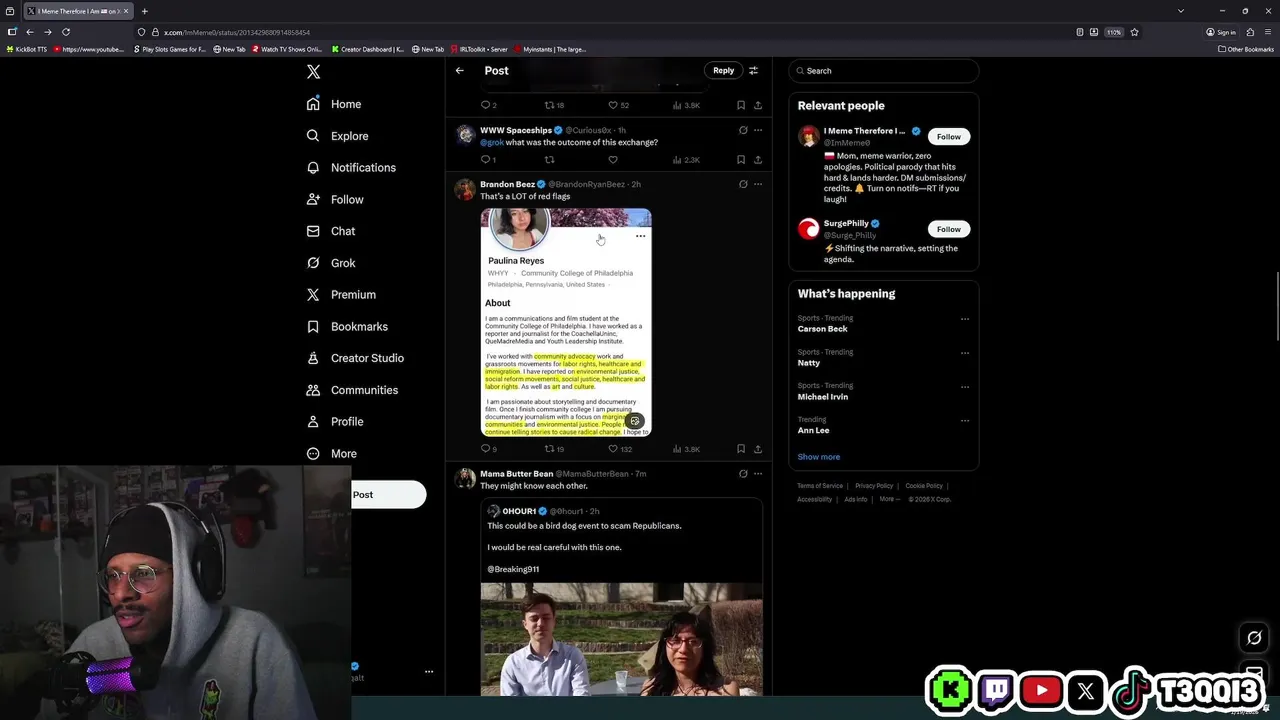Open more options on WWW Spaceships post
The height and width of the screenshot is (720, 1280).
(x=758, y=130)
